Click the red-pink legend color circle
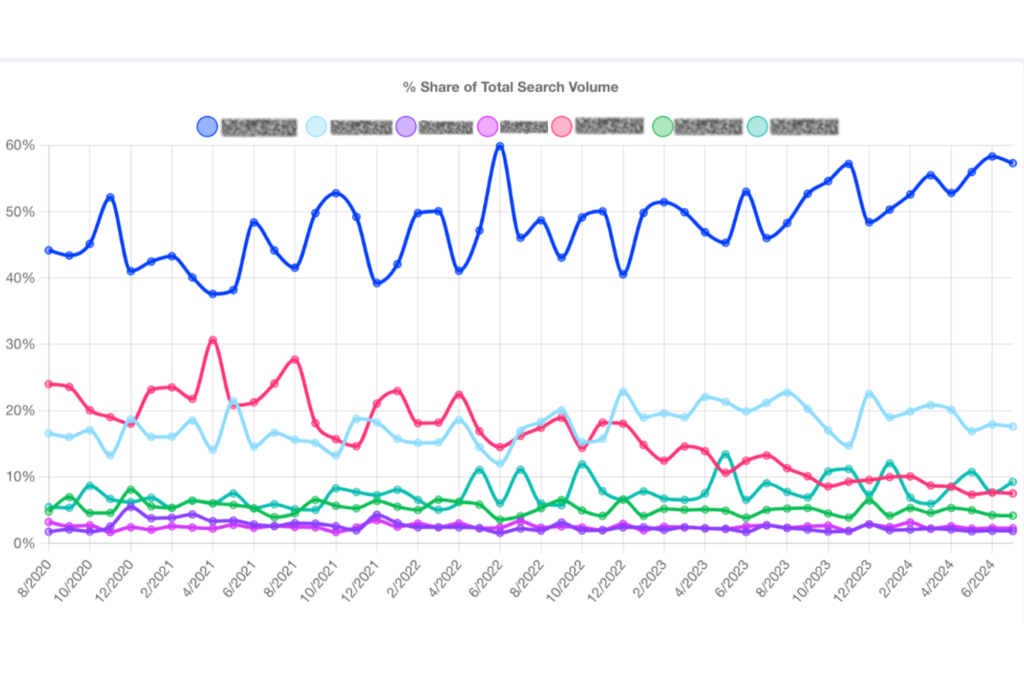The width and height of the screenshot is (1024, 684). coord(562,126)
